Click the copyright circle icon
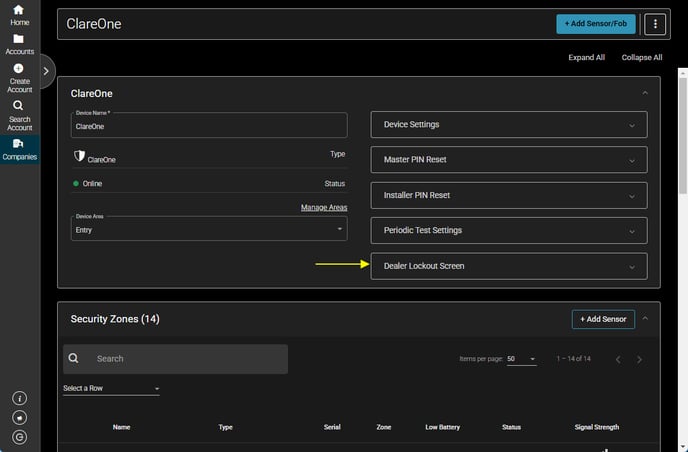Viewport: 688px width, 452px height. tap(19, 437)
